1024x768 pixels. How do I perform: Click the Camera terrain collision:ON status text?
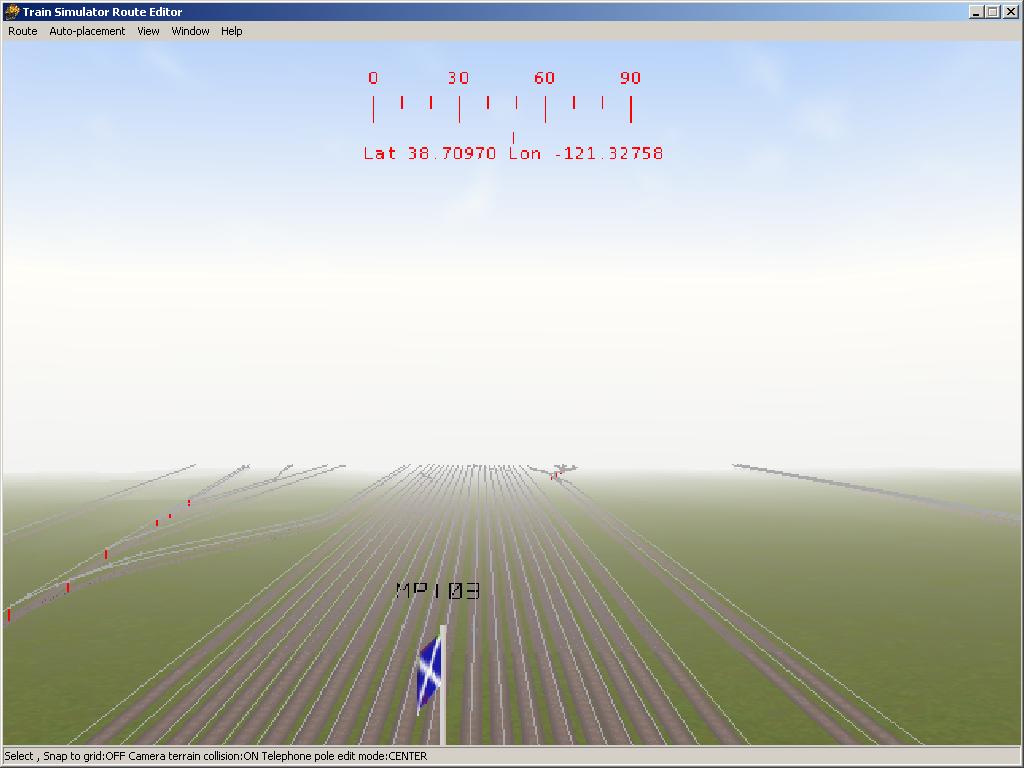pyautogui.click(x=194, y=756)
